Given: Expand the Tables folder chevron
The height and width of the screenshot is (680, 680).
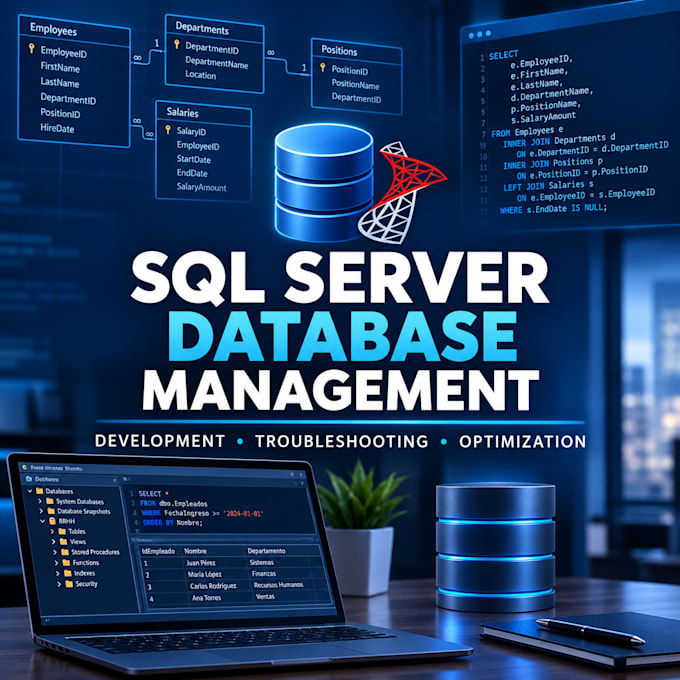Looking at the screenshot, I should (x=52, y=531).
